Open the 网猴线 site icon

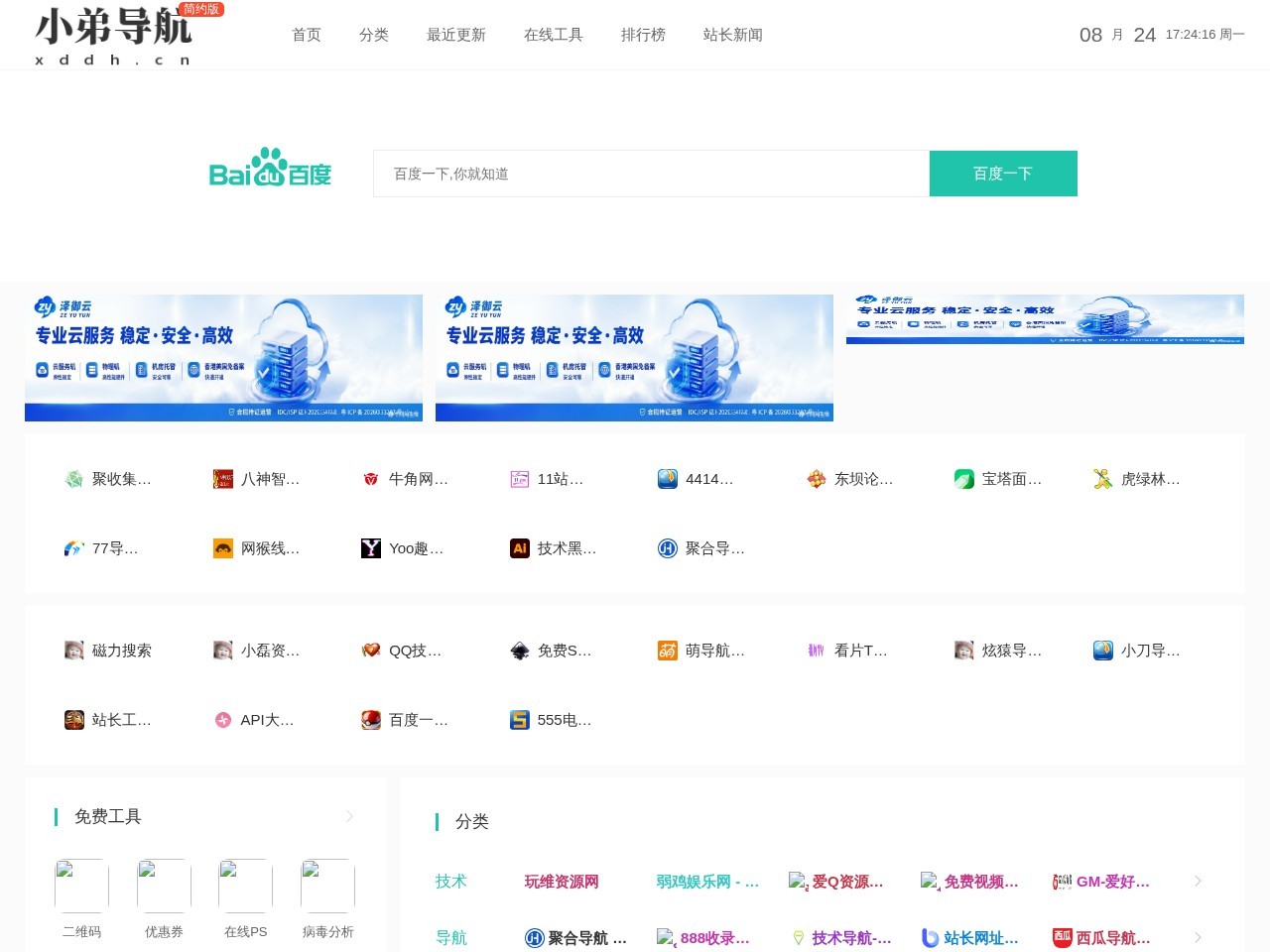(223, 548)
